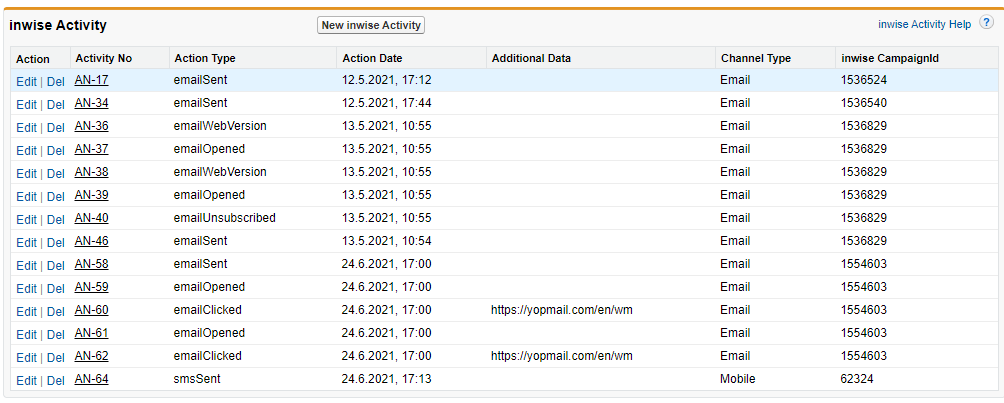Click the Channel Type column header
This screenshot has width=1004, height=403.
[756, 58]
